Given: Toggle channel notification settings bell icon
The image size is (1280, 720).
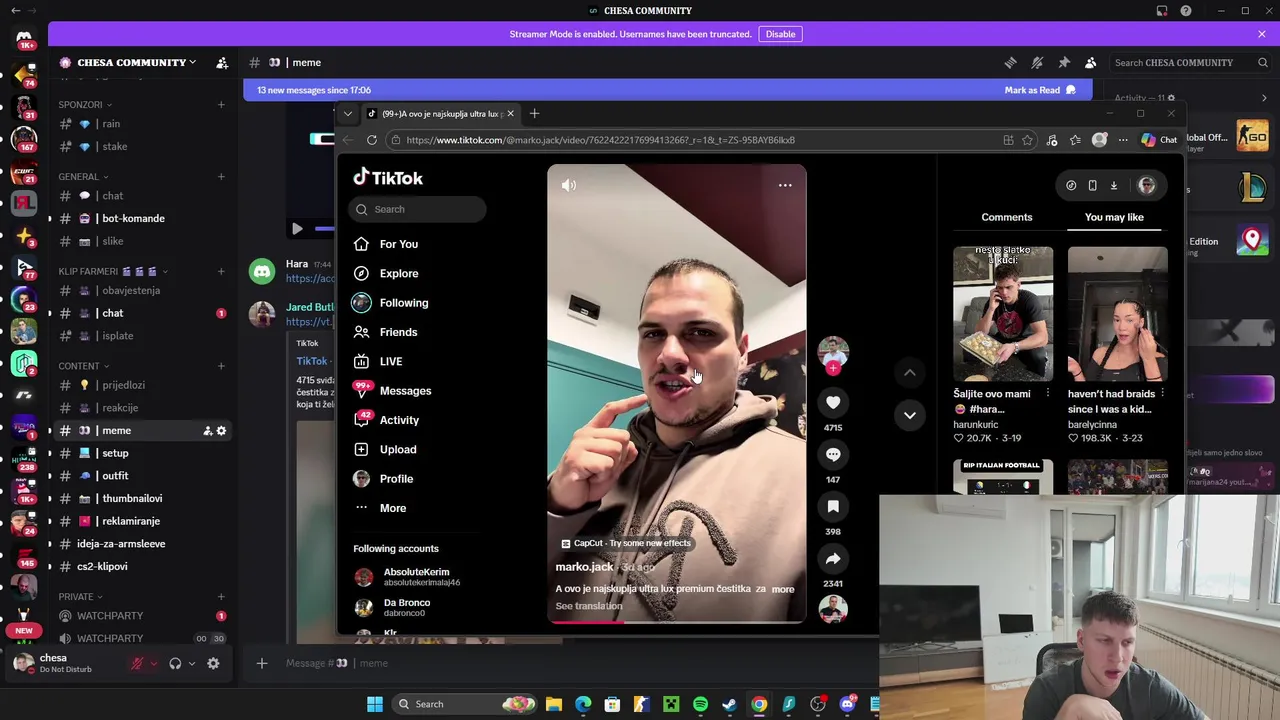Looking at the screenshot, I should (x=1037, y=62).
